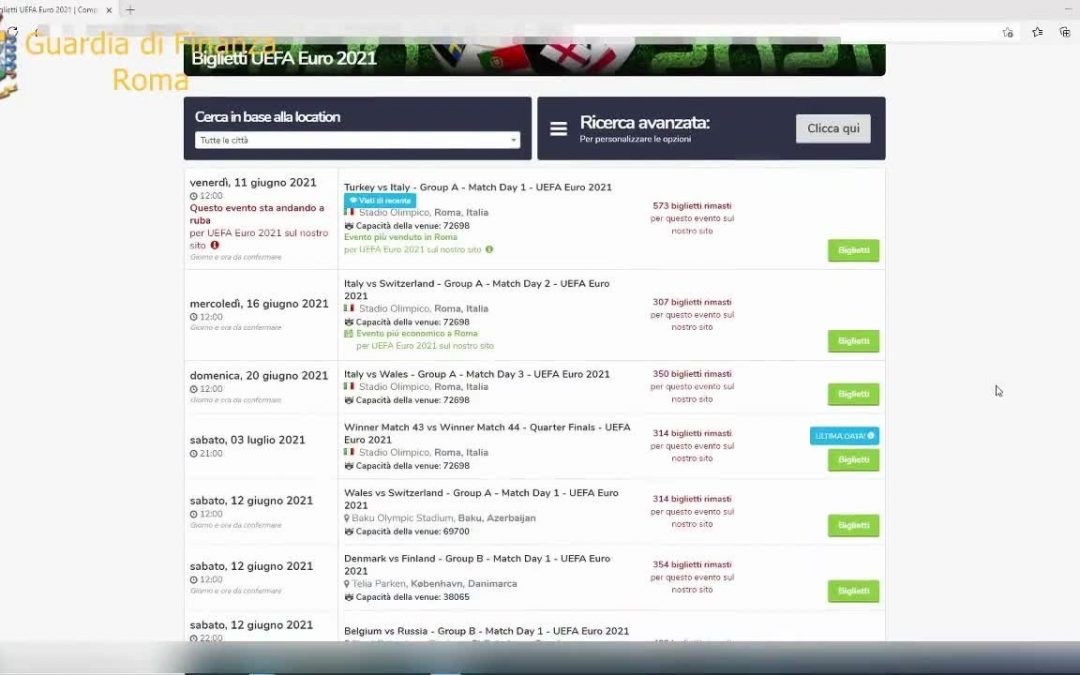Open the browser favorites list
Screen dimensions: 1080x675
point(1037,32)
